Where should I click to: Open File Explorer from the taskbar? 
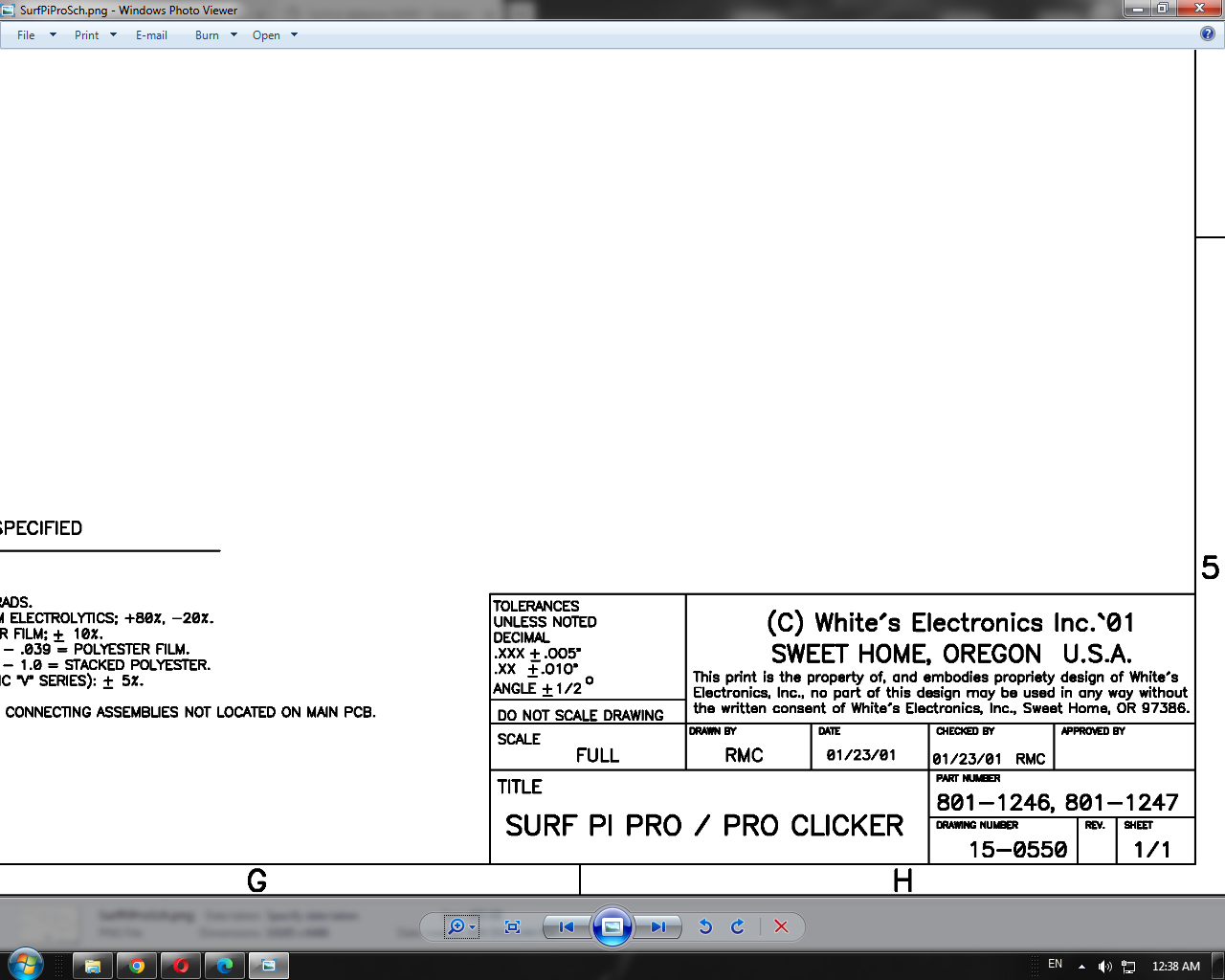[x=93, y=966]
